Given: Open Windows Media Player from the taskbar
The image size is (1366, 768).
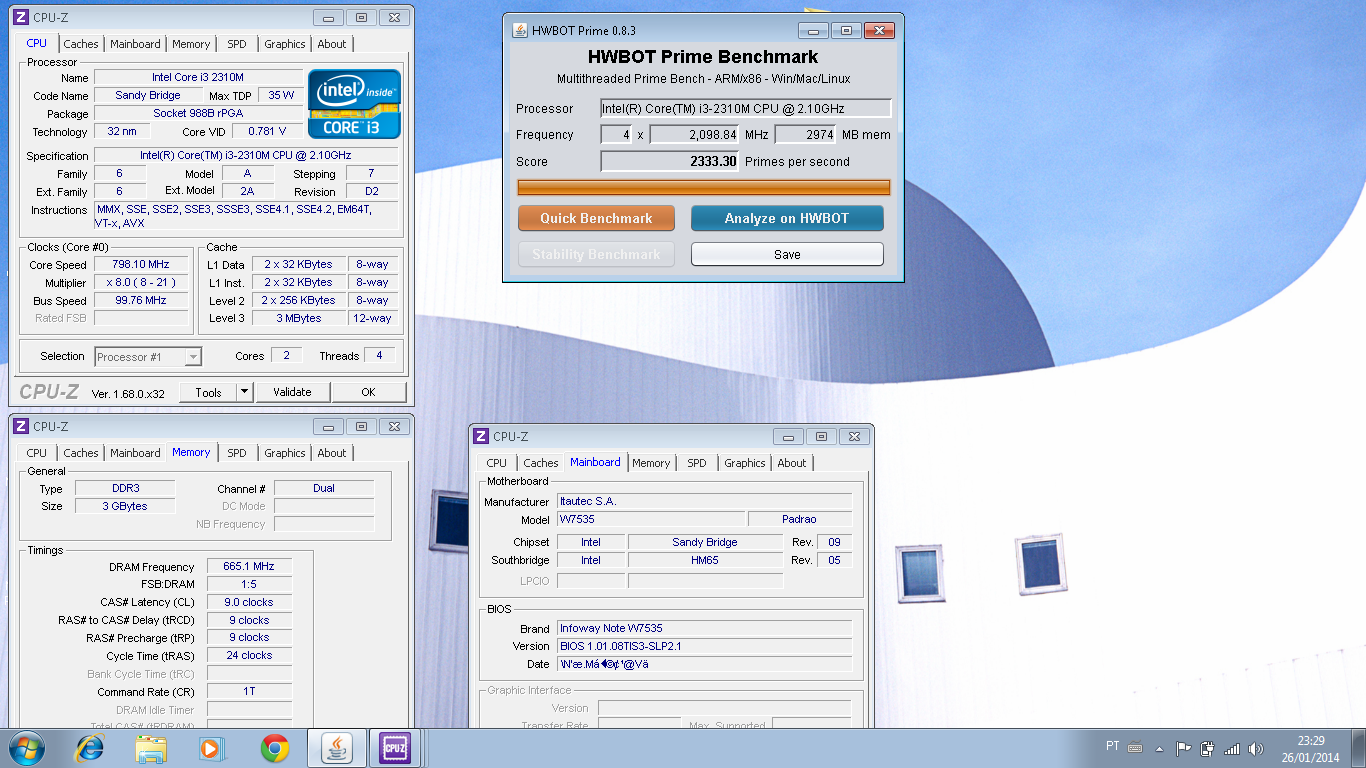Looking at the screenshot, I should point(212,748).
